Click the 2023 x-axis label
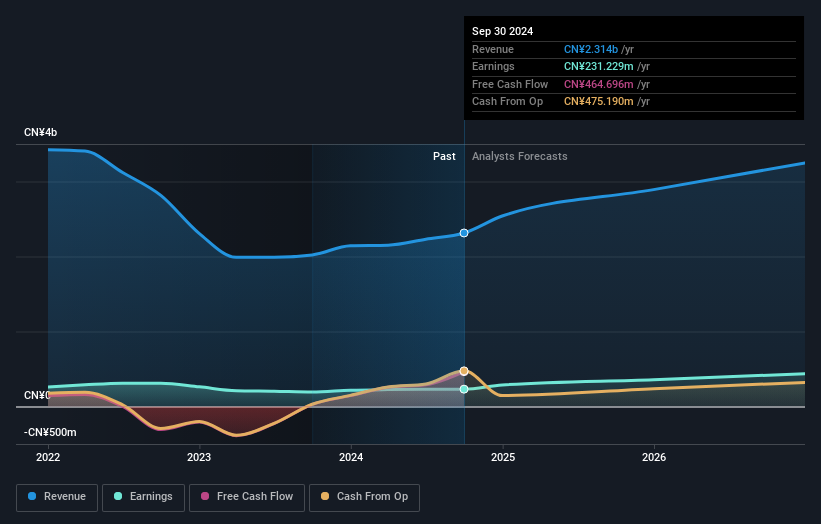 click(199, 457)
